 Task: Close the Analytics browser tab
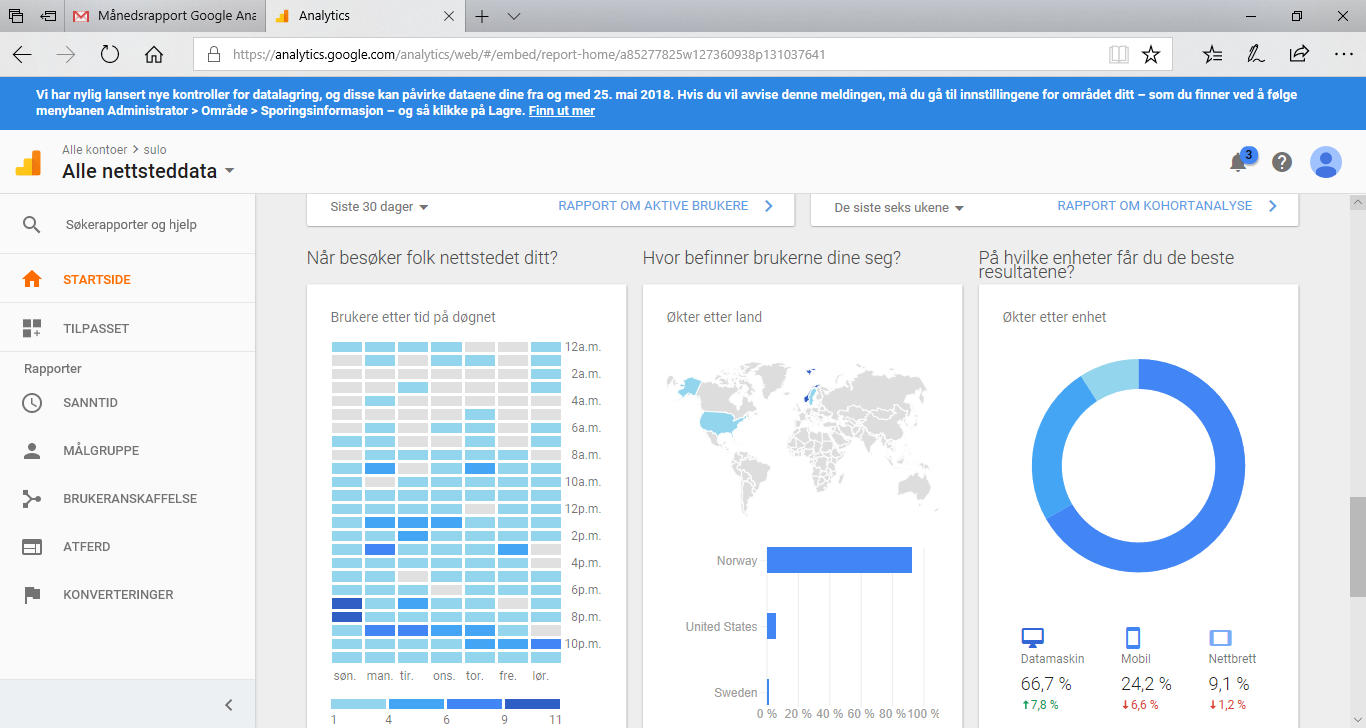pyautogui.click(x=449, y=16)
